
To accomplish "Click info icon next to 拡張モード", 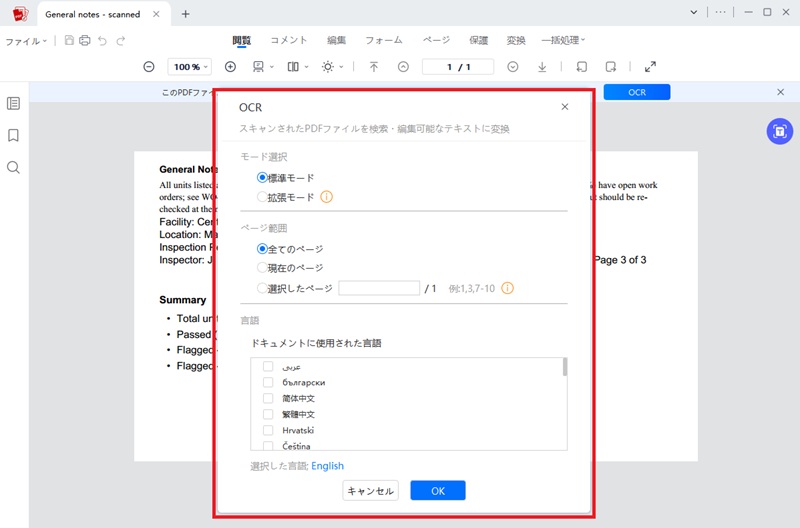I will pyautogui.click(x=327, y=197).
